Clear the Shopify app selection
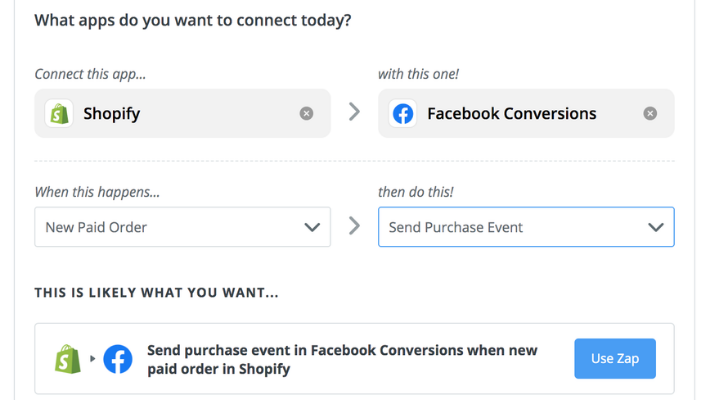This screenshot has height=400, width=710. click(307, 114)
